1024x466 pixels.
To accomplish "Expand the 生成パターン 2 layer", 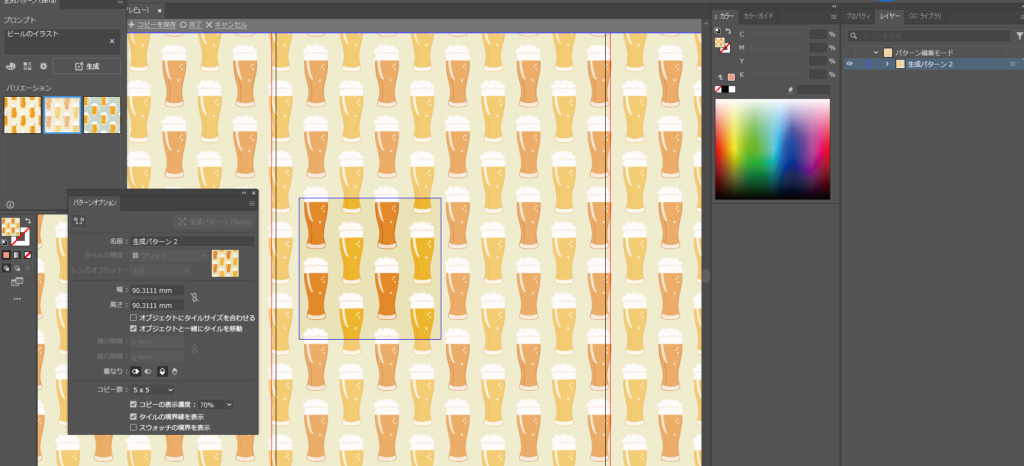I will point(887,64).
